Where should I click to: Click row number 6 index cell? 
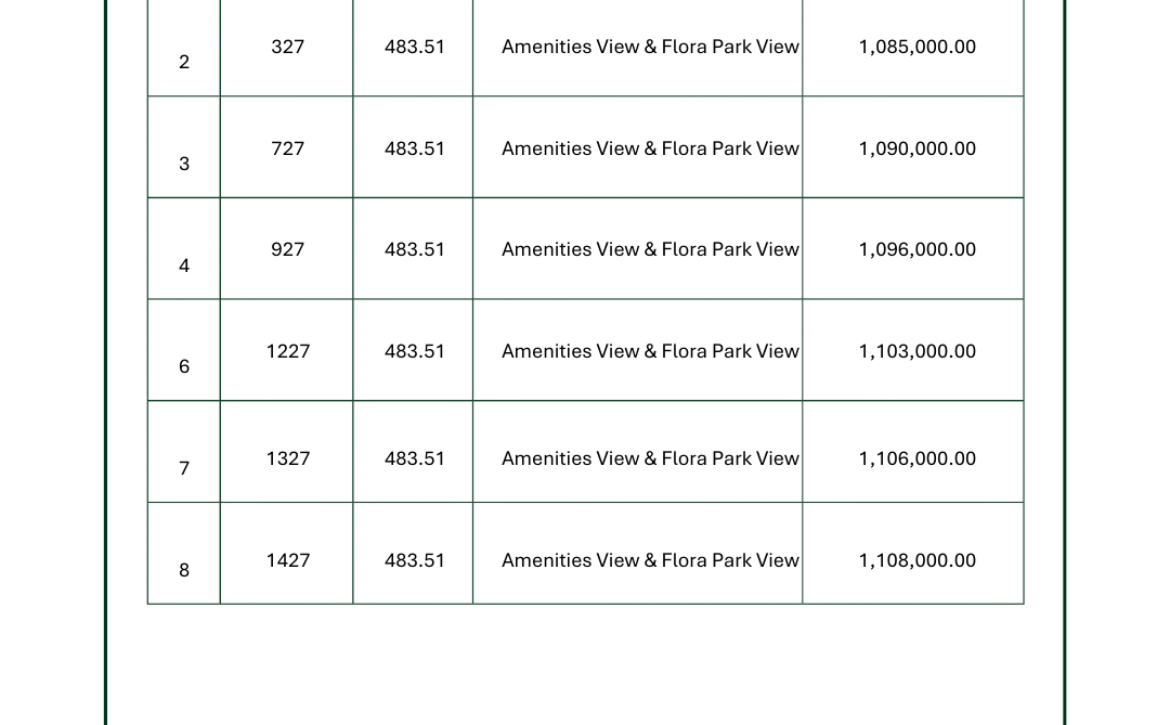[x=184, y=351]
